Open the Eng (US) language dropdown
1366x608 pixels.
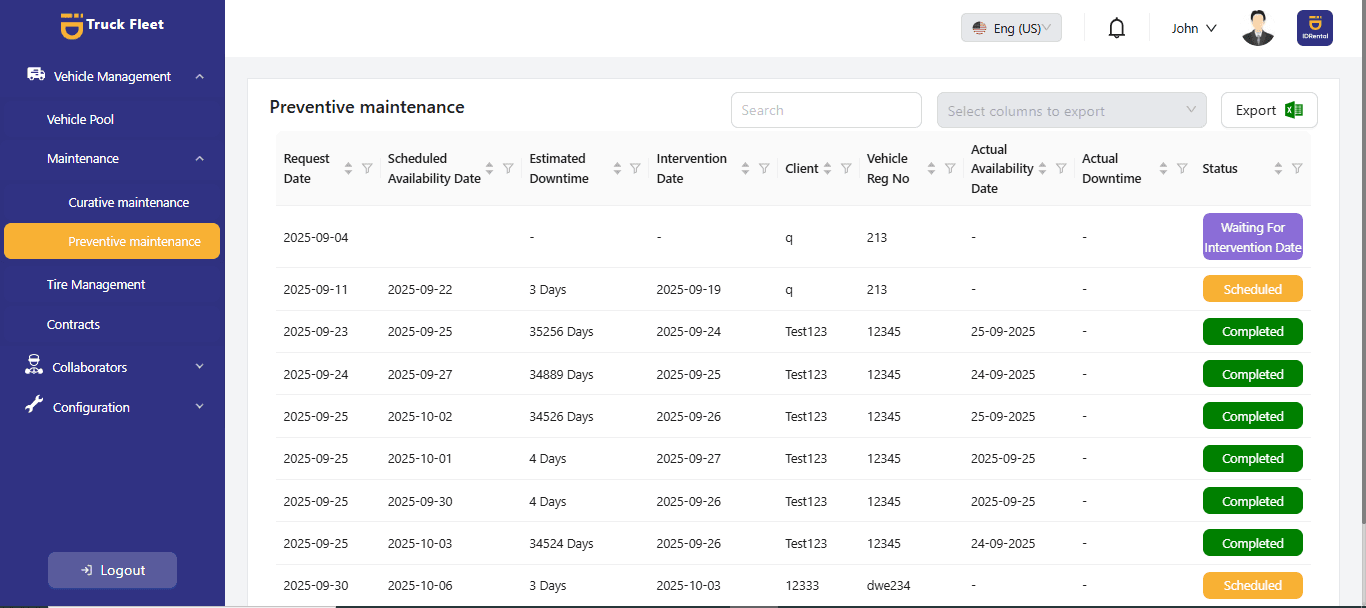point(1011,28)
